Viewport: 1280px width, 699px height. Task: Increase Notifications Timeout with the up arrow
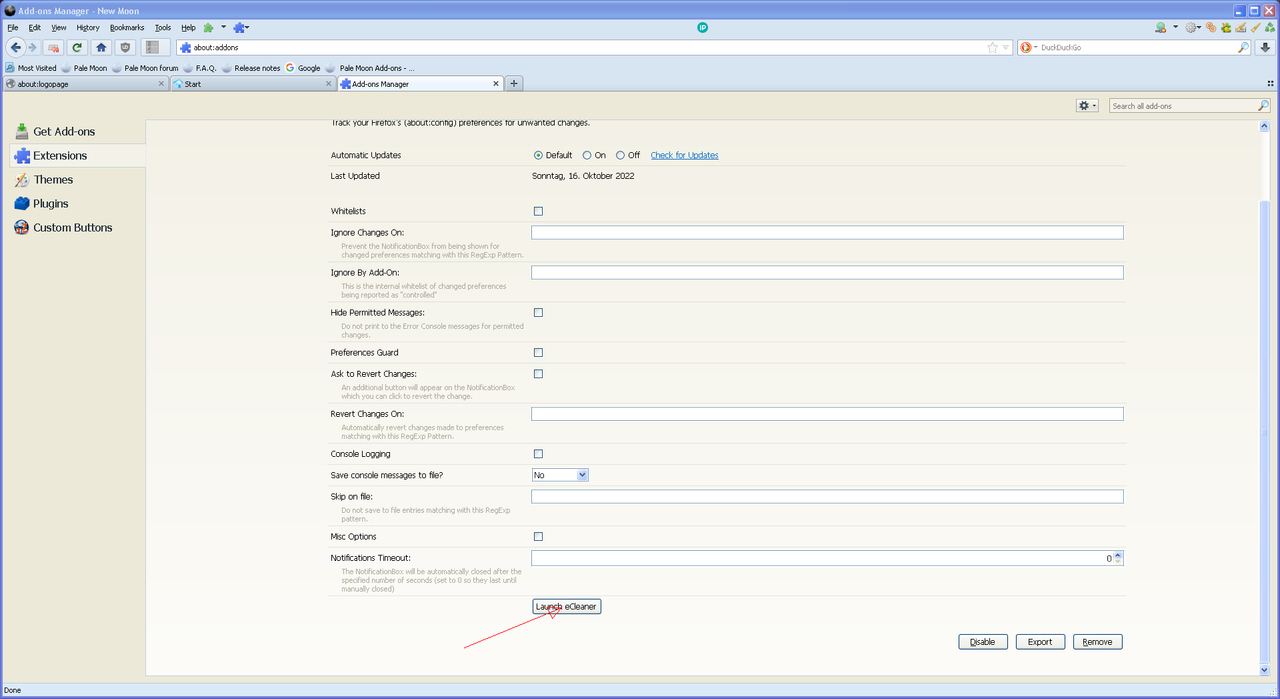pos(1118,554)
